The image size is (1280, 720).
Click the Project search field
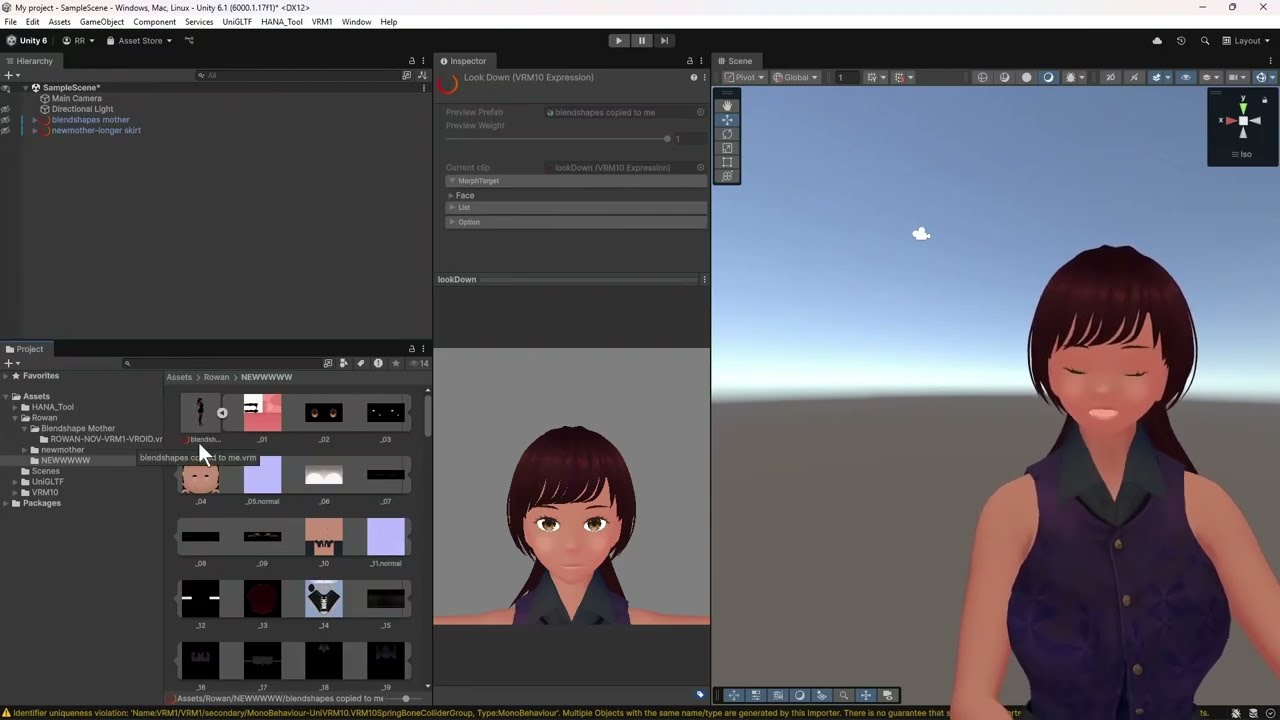tap(220, 363)
